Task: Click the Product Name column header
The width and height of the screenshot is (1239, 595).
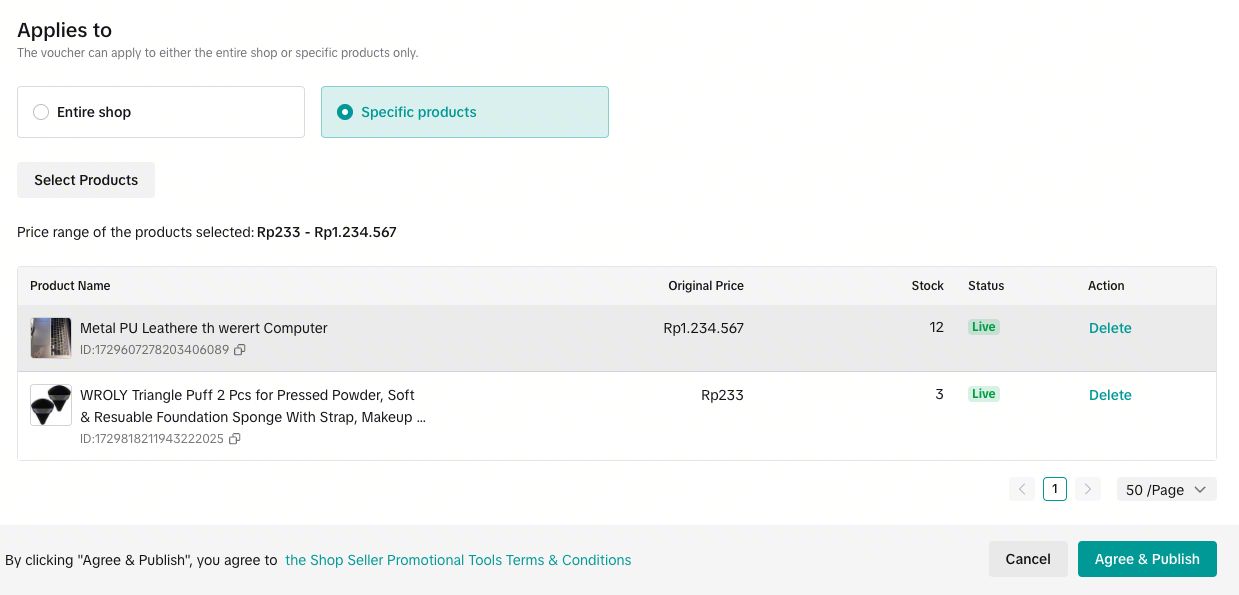Action: tap(70, 286)
